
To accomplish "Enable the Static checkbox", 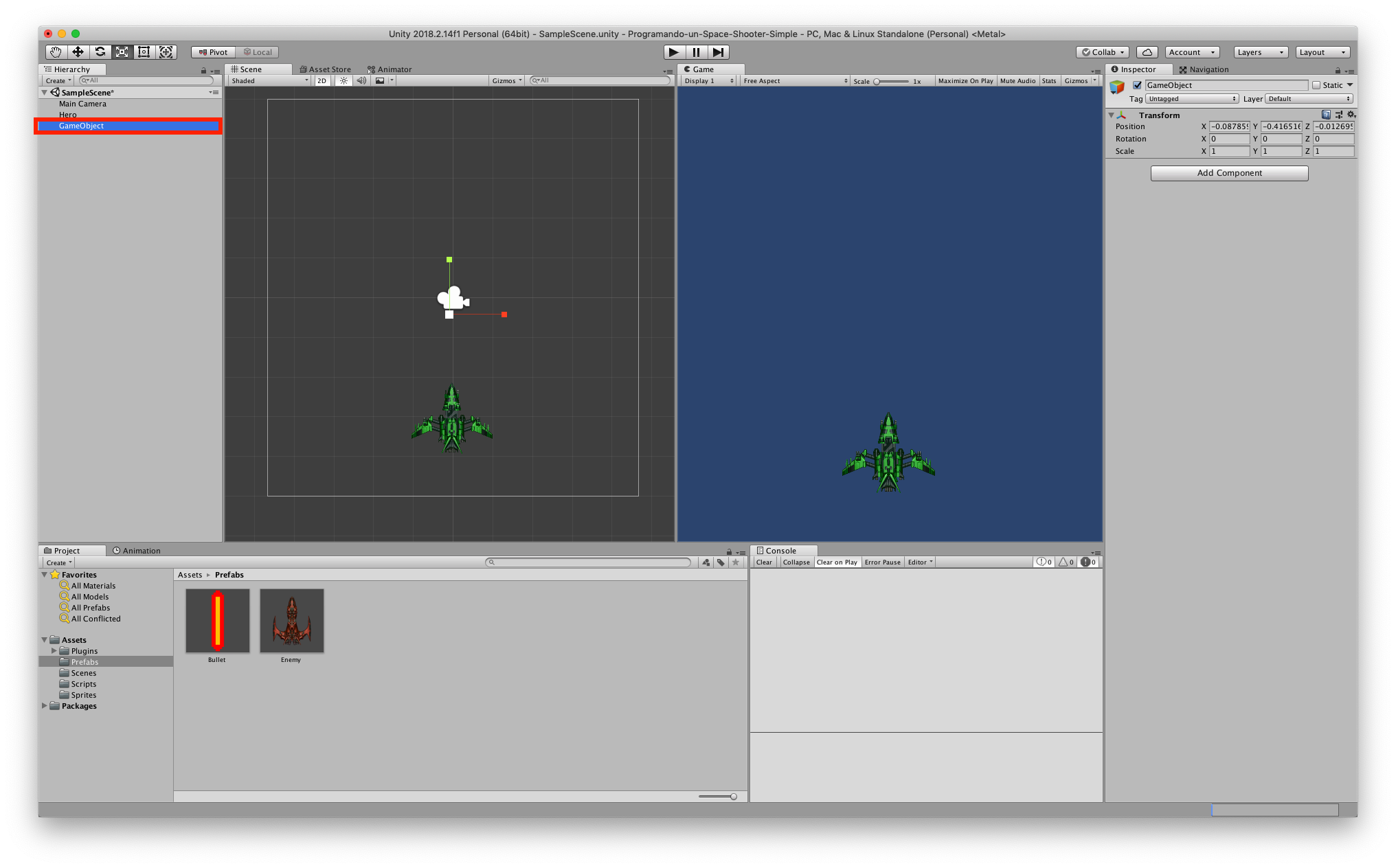I will point(1316,85).
